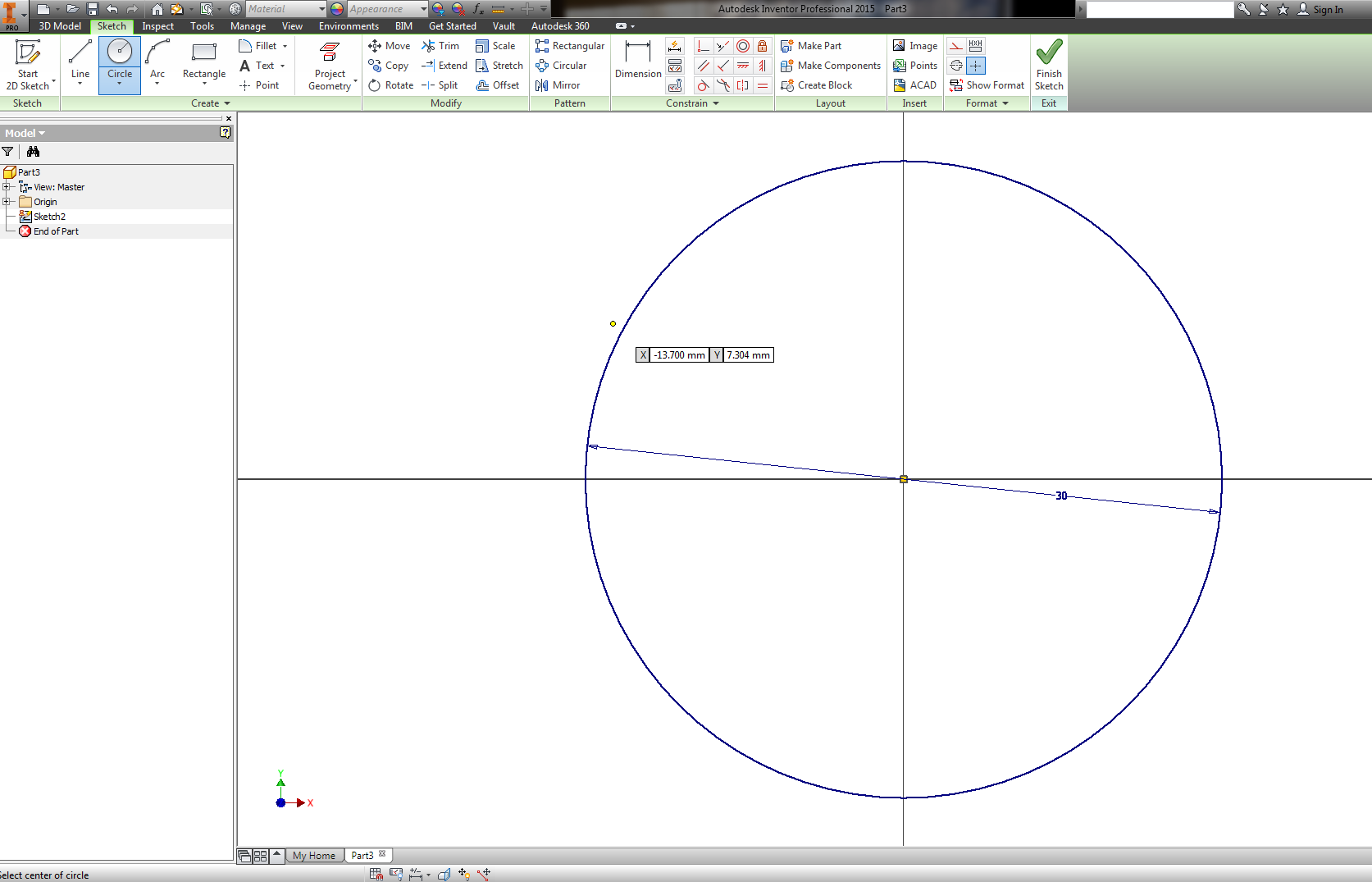Click Make Components button
This screenshot has height=882, width=1372.
(831, 66)
